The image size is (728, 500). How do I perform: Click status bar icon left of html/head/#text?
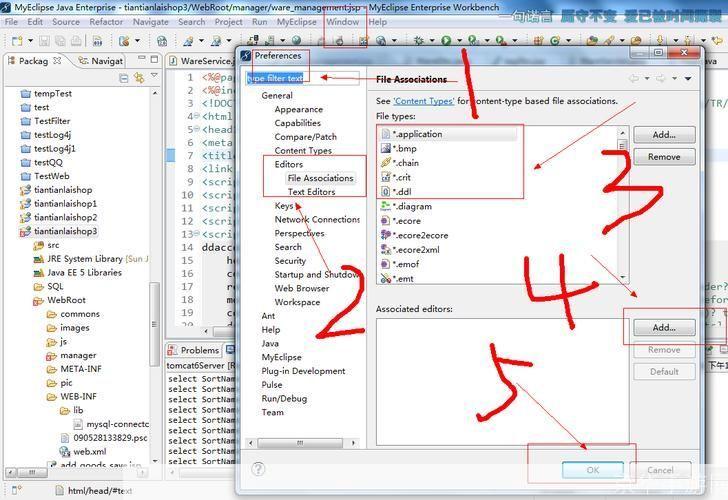click(x=59, y=490)
